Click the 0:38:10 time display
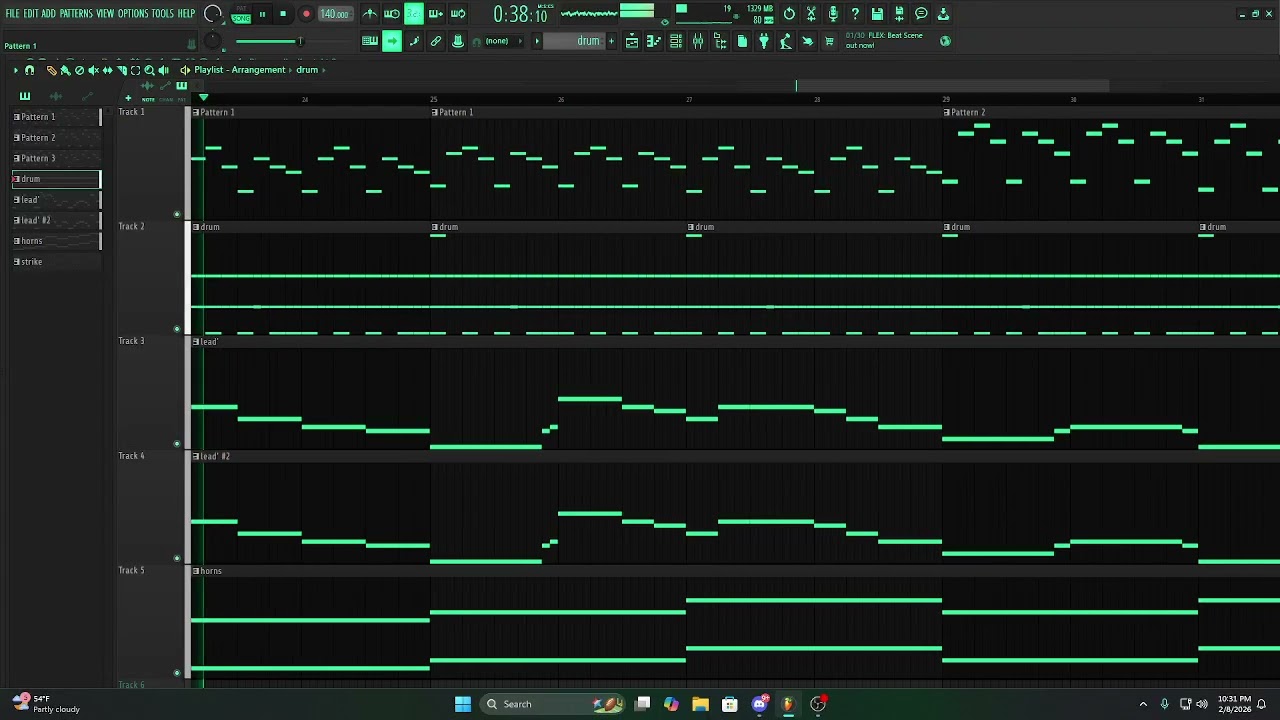 pyautogui.click(x=520, y=14)
